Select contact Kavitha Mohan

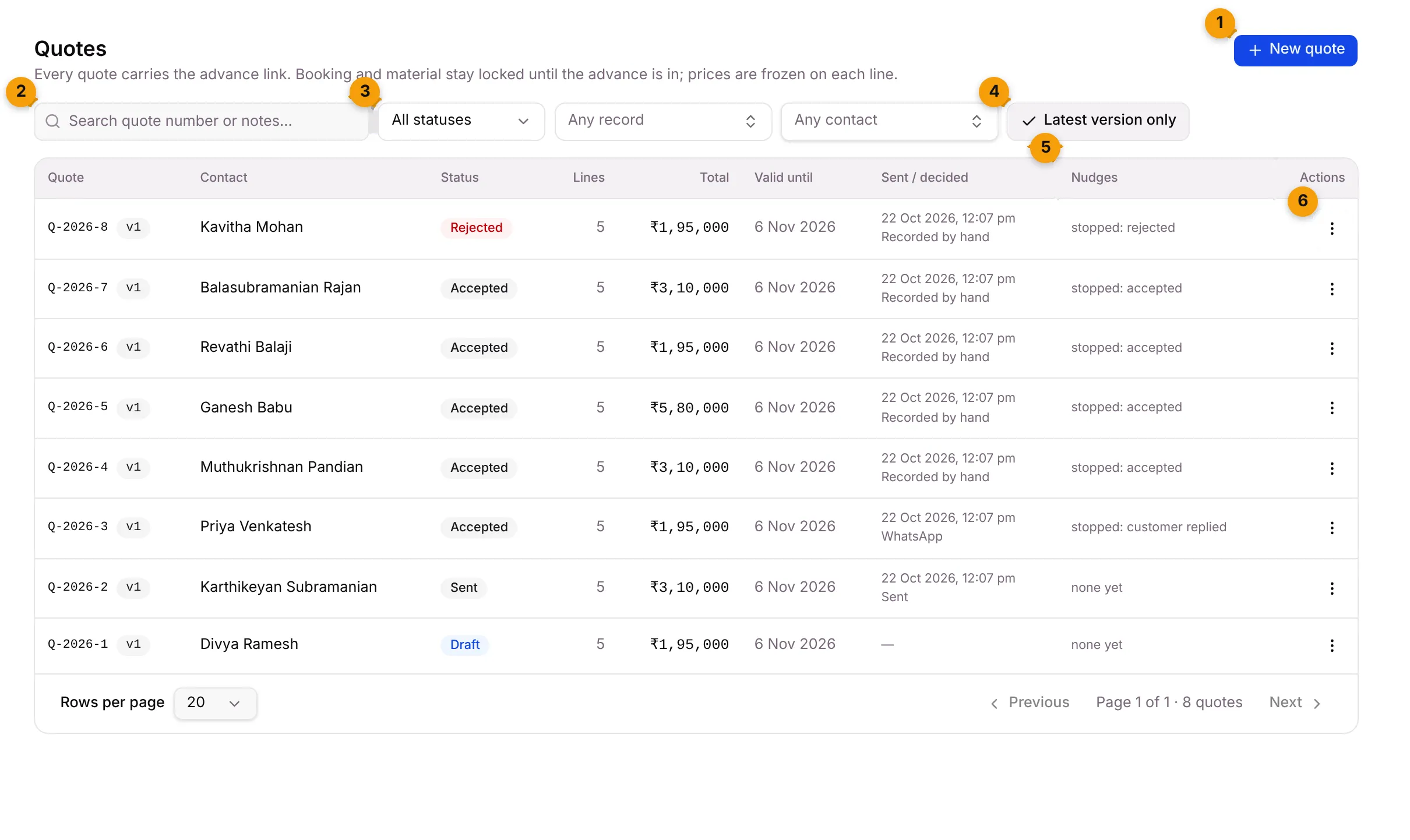click(x=252, y=227)
